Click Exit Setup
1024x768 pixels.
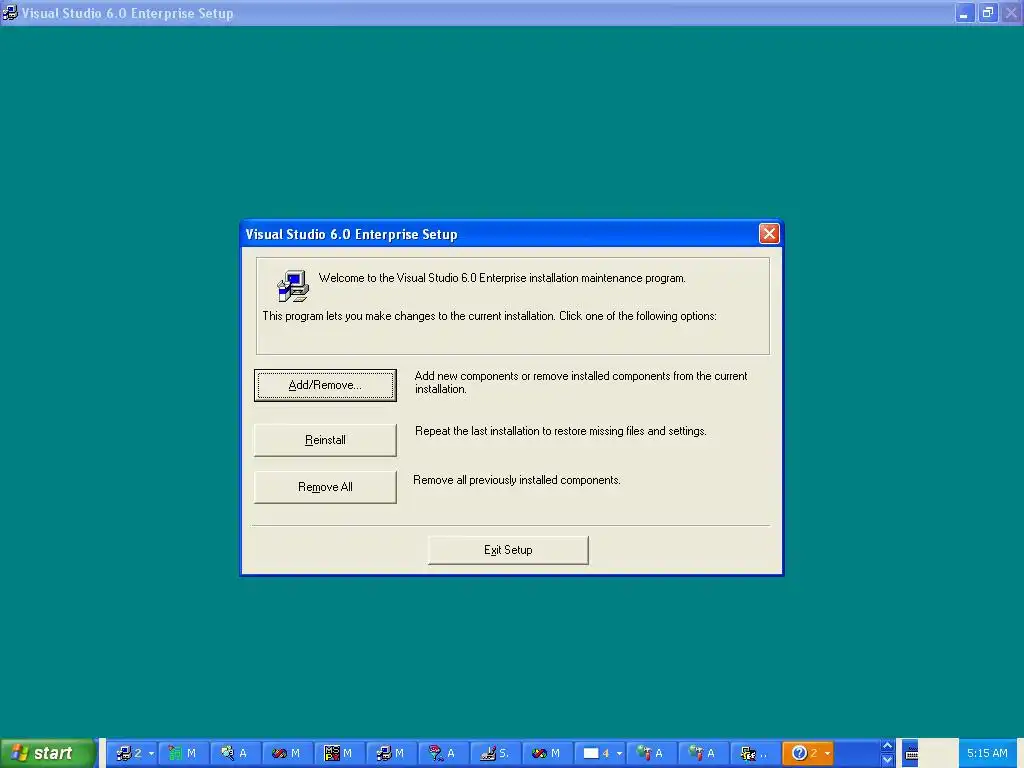508,551
